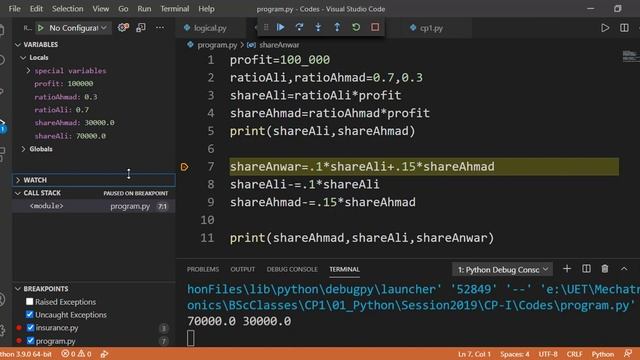Open Python Debug Console terminal selector
The height and width of the screenshot is (360, 640).
(x=502, y=269)
